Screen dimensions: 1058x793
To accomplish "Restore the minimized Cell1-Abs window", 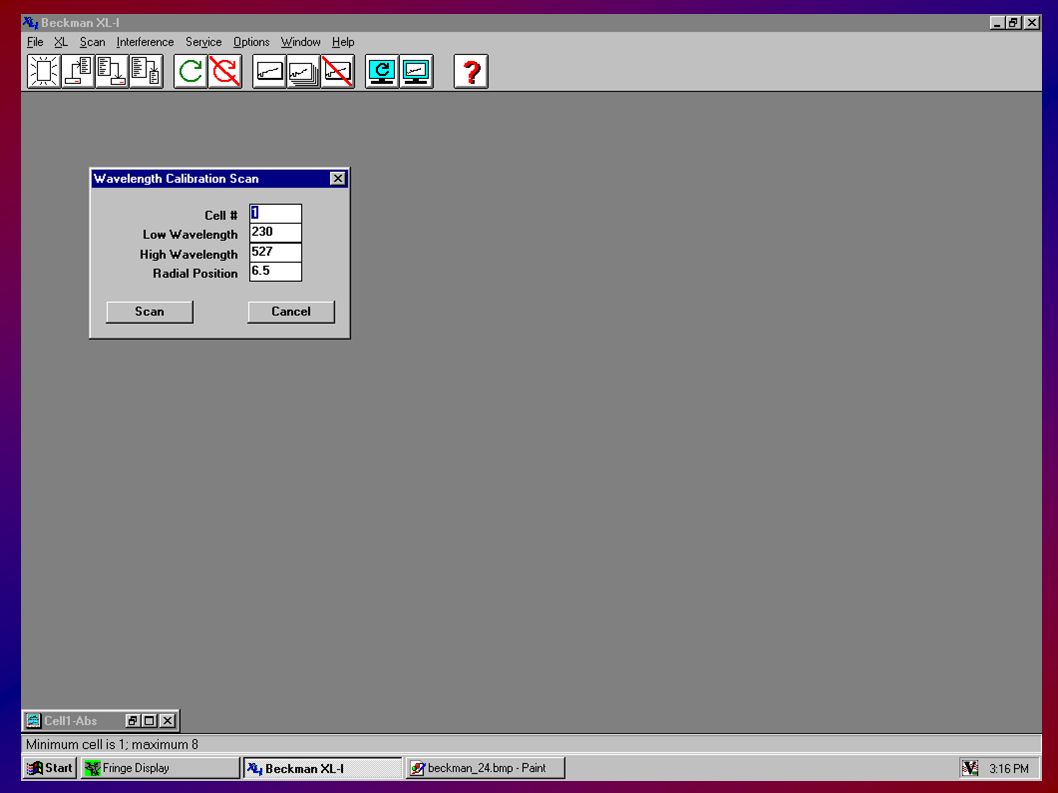I will point(132,721).
